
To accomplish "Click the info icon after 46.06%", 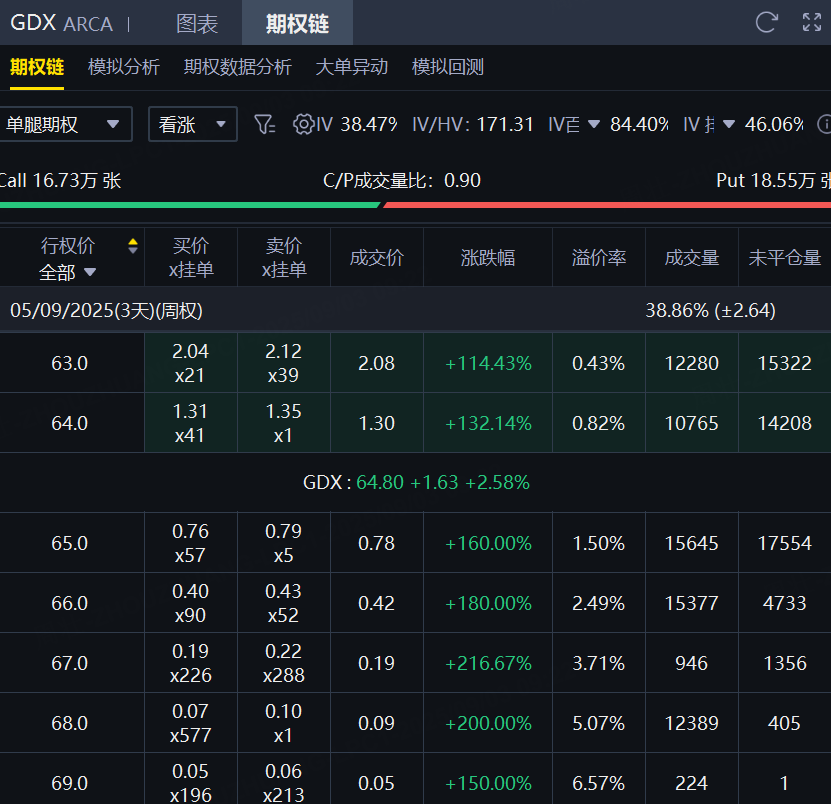I will [x=825, y=124].
